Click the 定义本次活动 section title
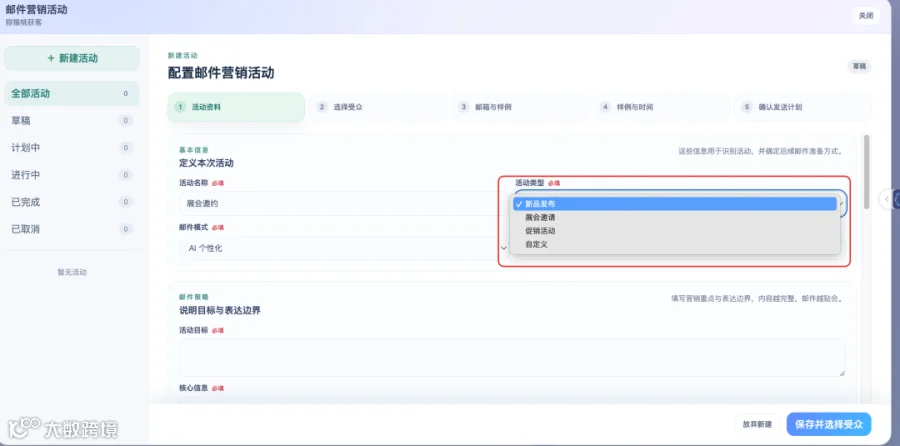900x446 pixels. tap(206, 163)
